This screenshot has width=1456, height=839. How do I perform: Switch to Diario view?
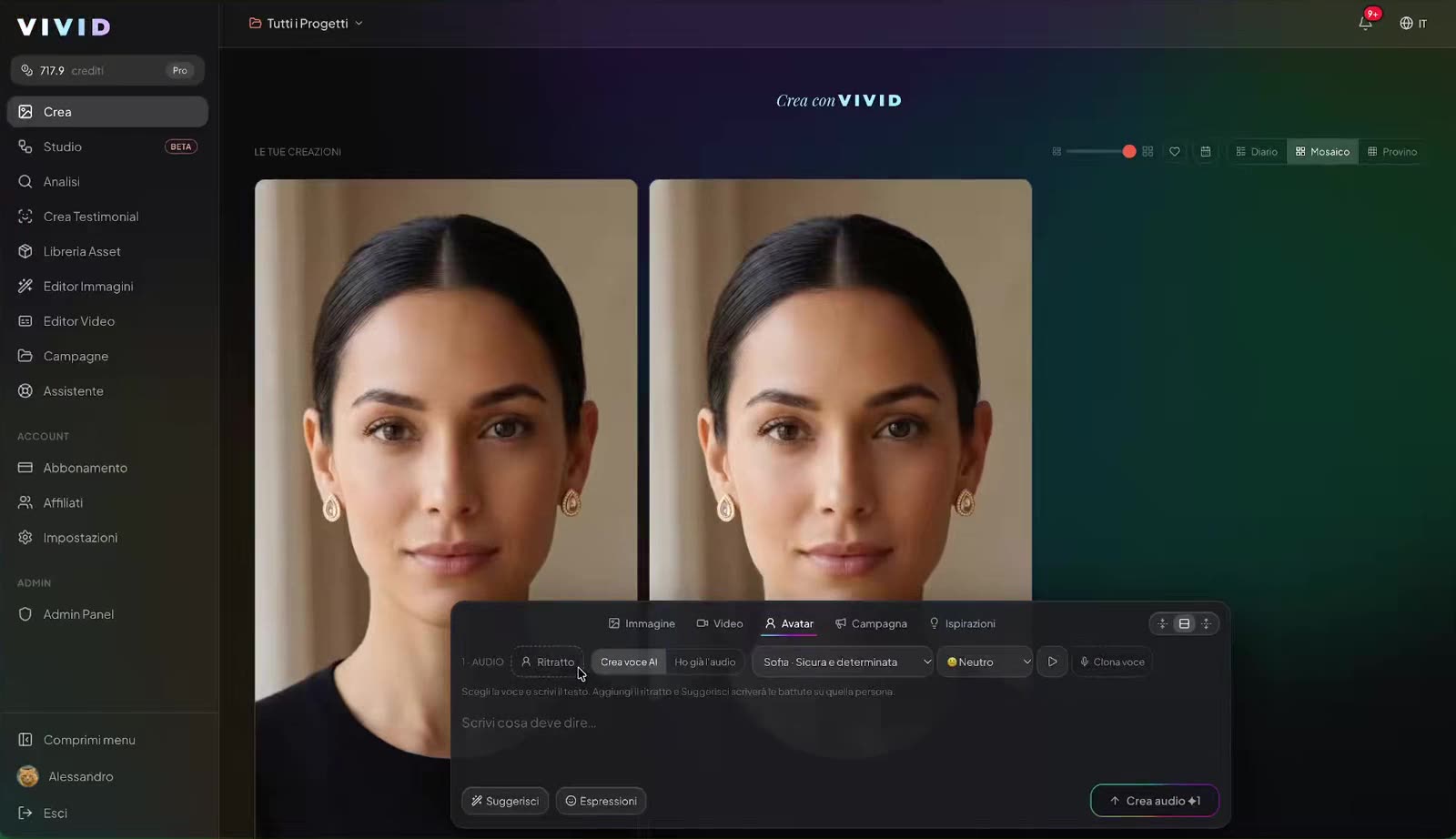(x=1257, y=152)
